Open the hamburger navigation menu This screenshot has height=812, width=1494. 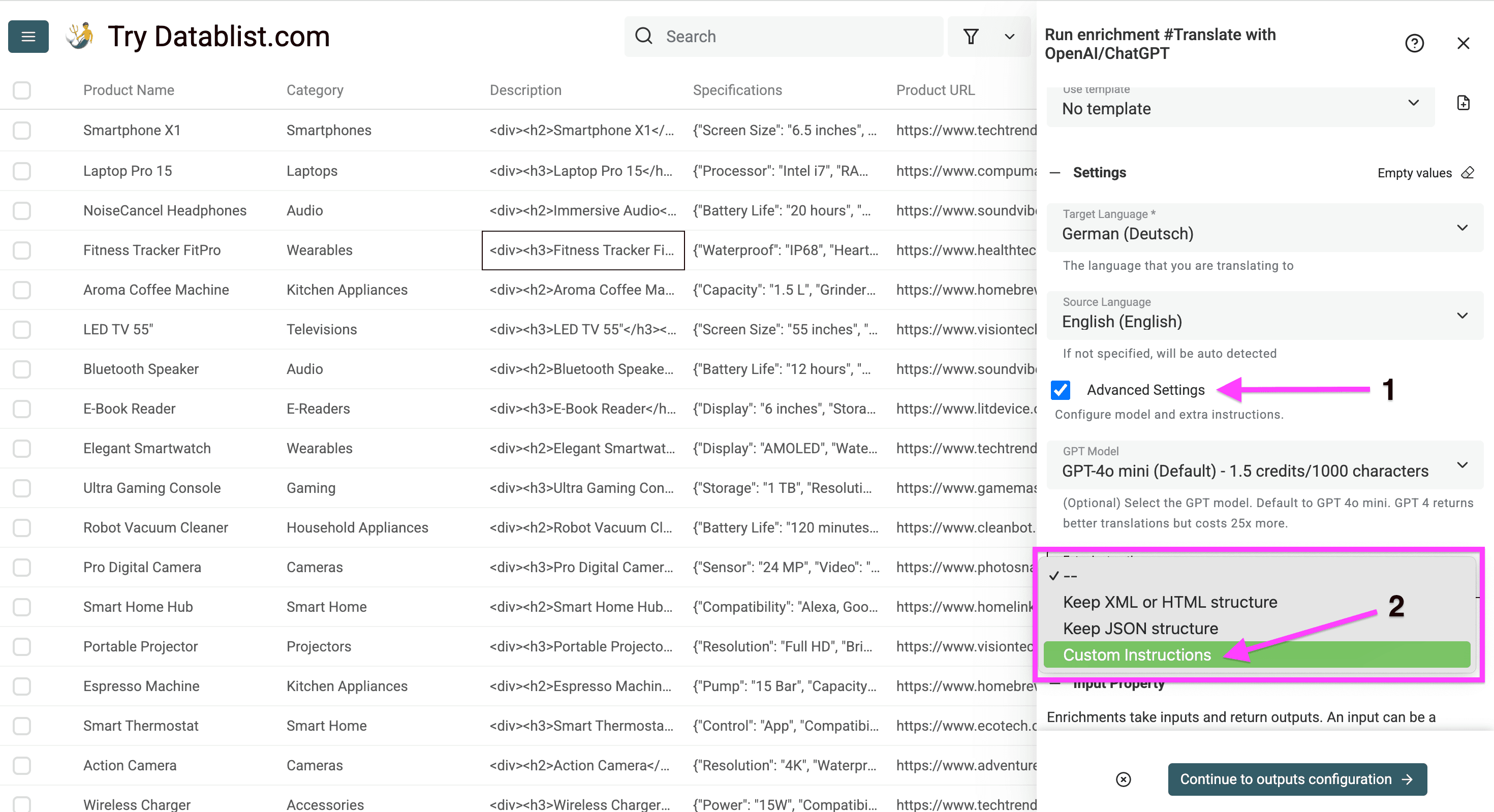click(28, 36)
